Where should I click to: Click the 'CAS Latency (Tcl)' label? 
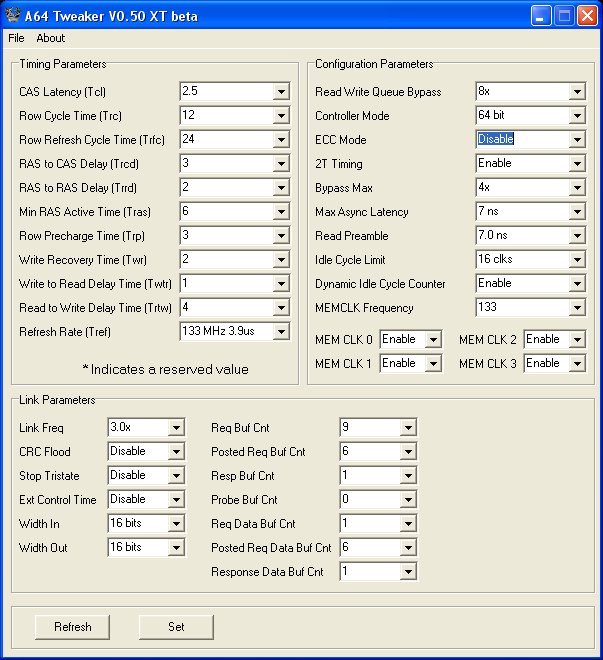(x=62, y=92)
